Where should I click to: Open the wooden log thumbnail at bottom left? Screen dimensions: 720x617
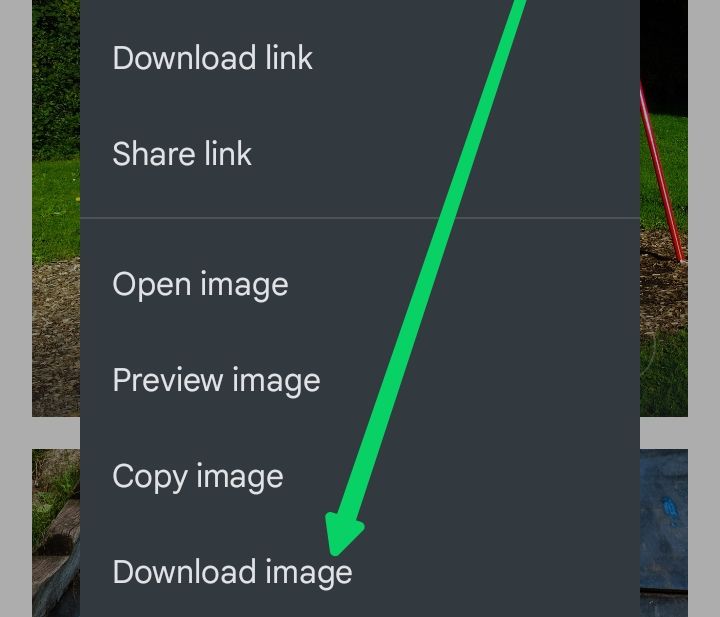point(56,533)
